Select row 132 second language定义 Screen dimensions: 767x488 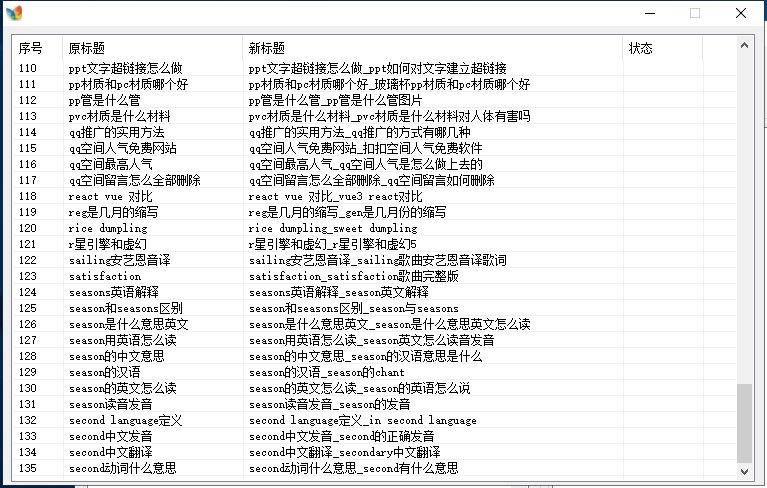(374, 420)
